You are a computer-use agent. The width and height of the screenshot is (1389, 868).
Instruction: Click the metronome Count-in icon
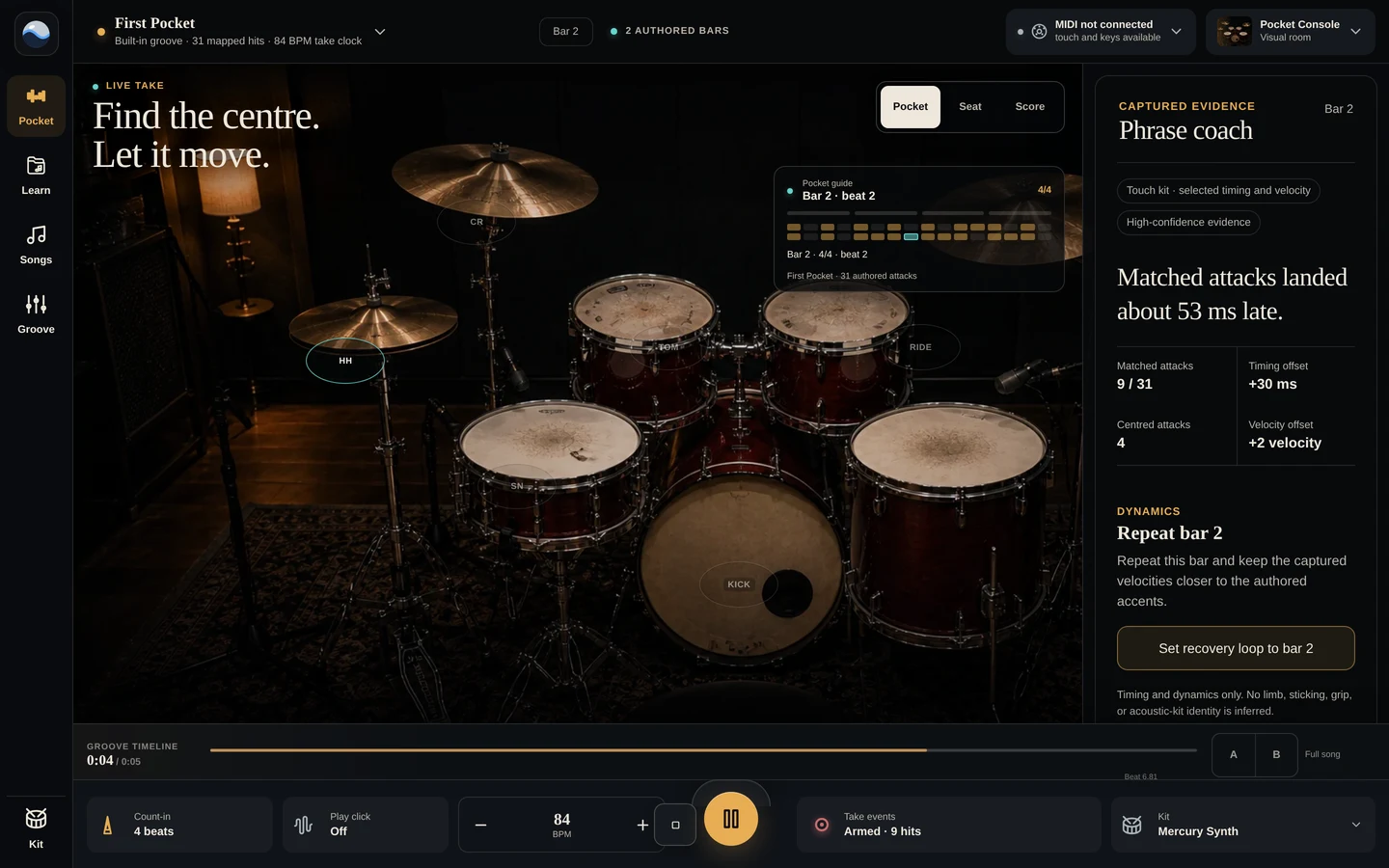coord(107,825)
